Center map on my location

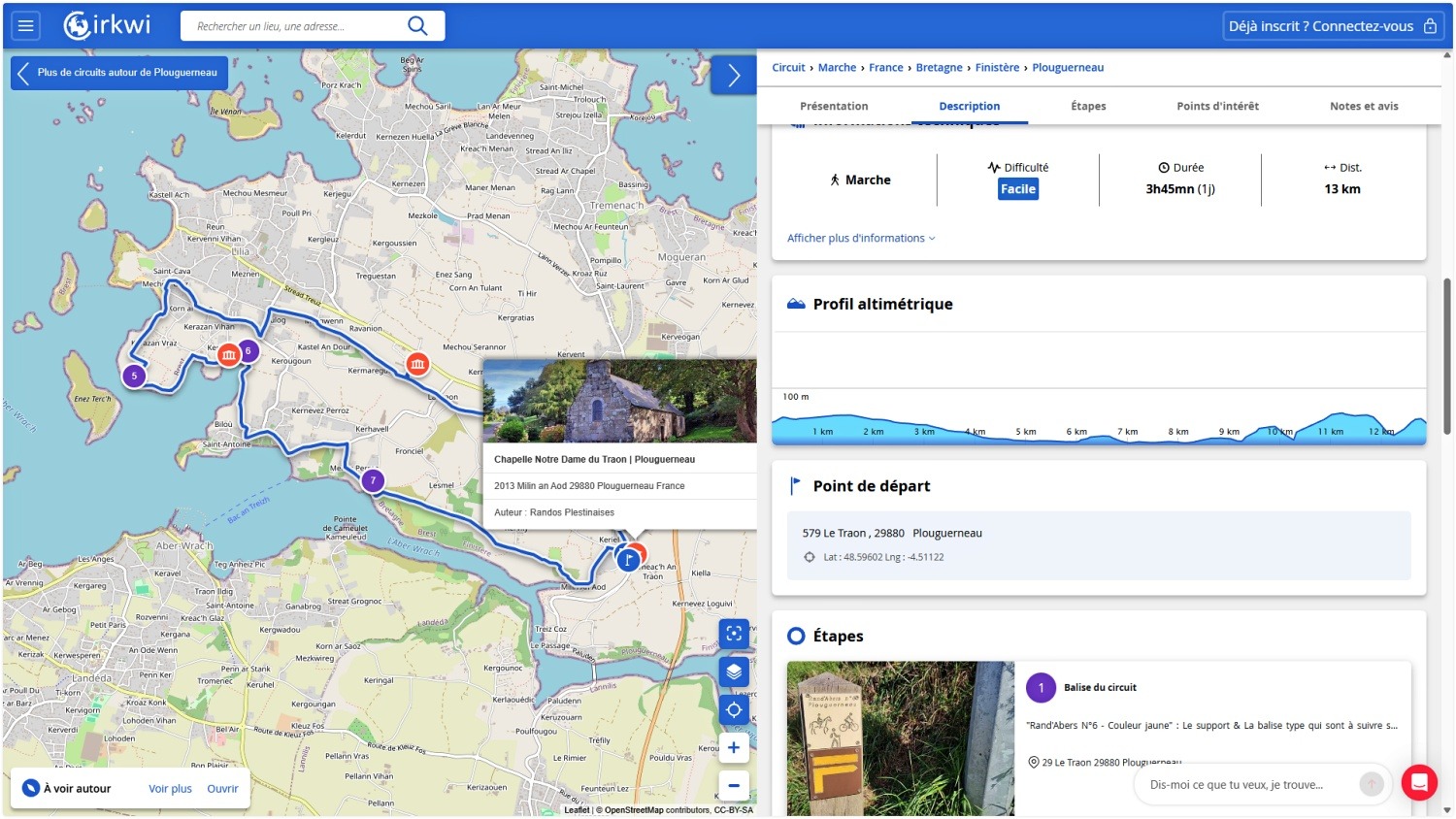(x=734, y=709)
